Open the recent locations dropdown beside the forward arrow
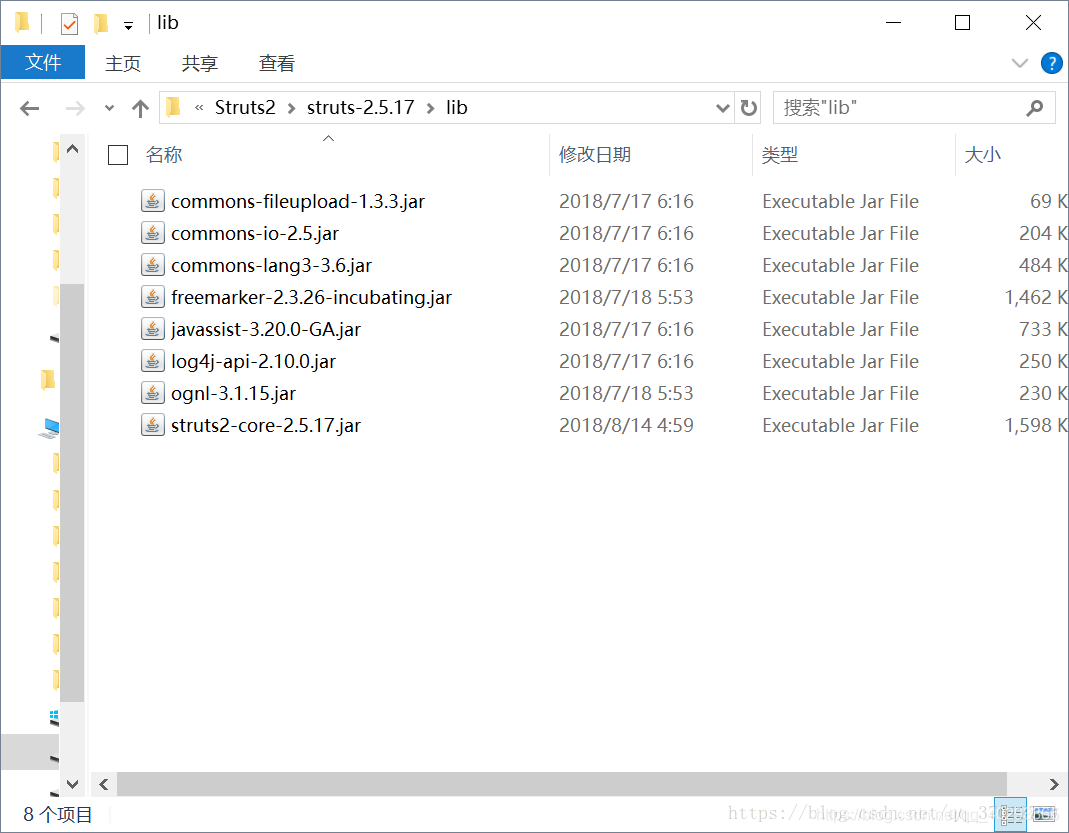This screenshot has height=833, width=1069. (x=108, y=107)
